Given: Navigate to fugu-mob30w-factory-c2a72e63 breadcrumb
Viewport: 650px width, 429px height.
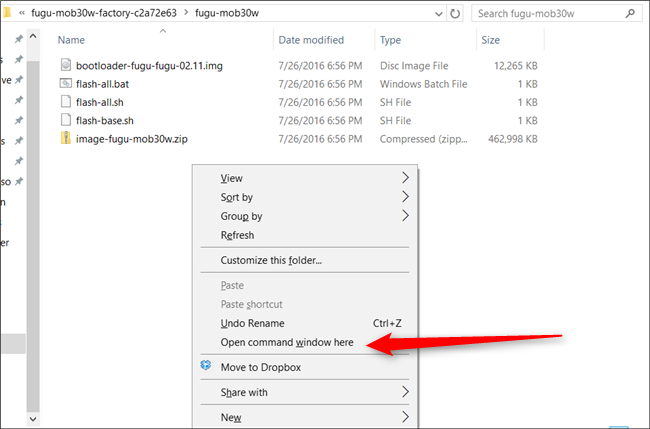Looking at the screenshot, I should (x=104, y=13).
